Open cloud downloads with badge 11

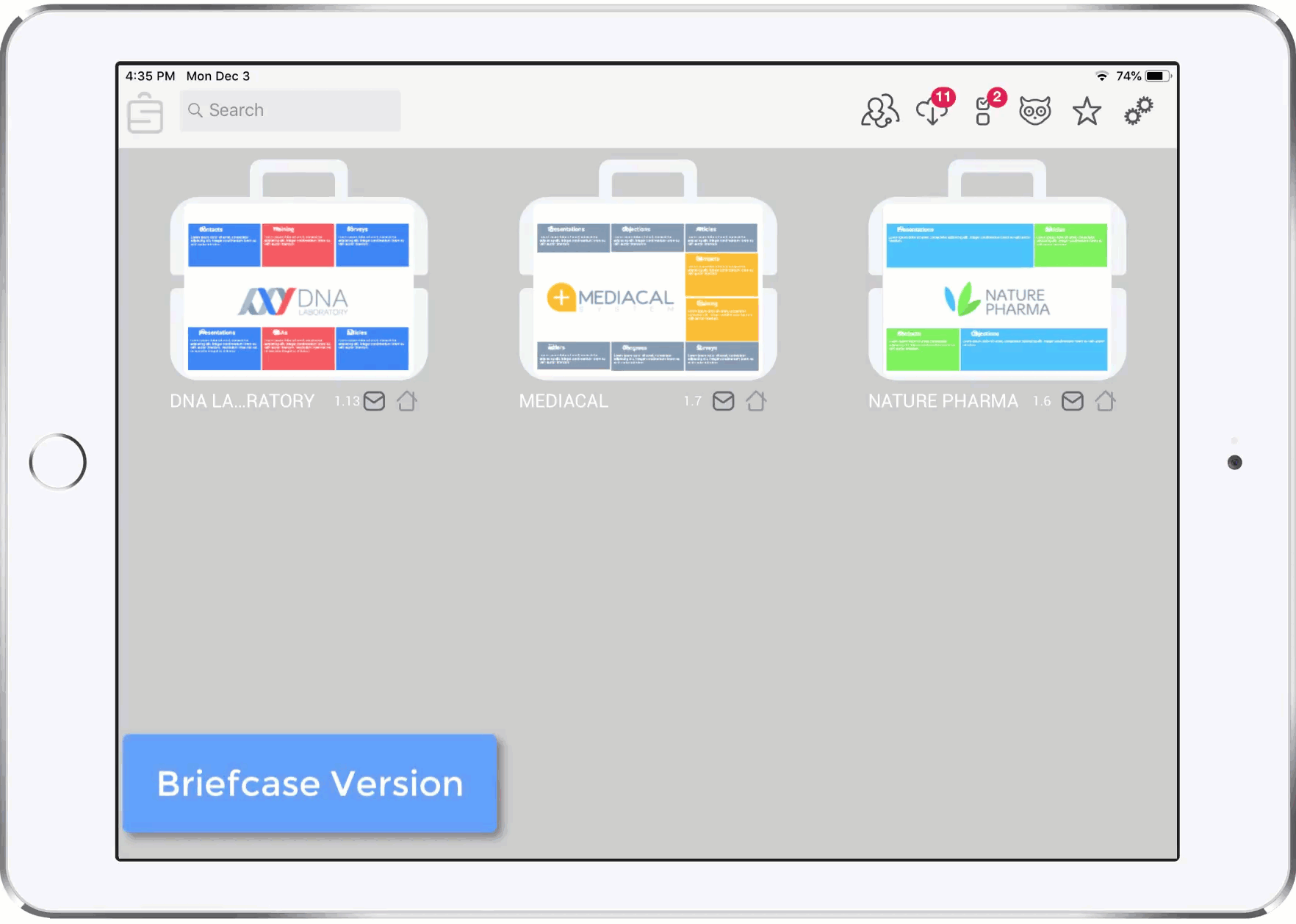click(935, 109)
